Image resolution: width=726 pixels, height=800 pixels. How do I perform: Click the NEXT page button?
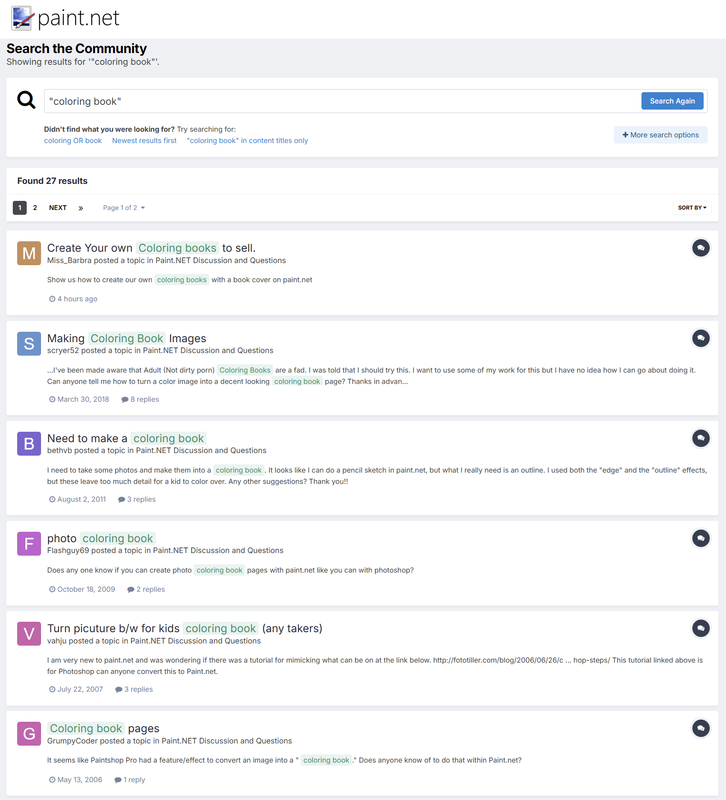(x=58, y=208)
